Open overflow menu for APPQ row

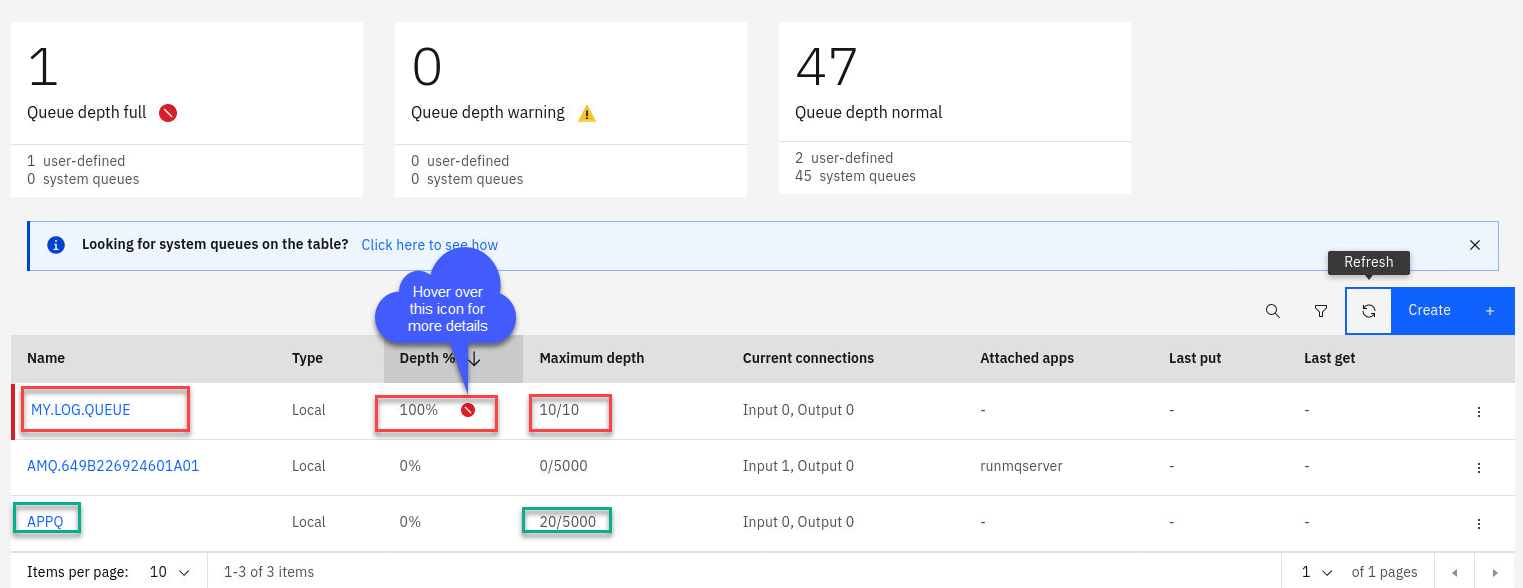point(1478,523)
